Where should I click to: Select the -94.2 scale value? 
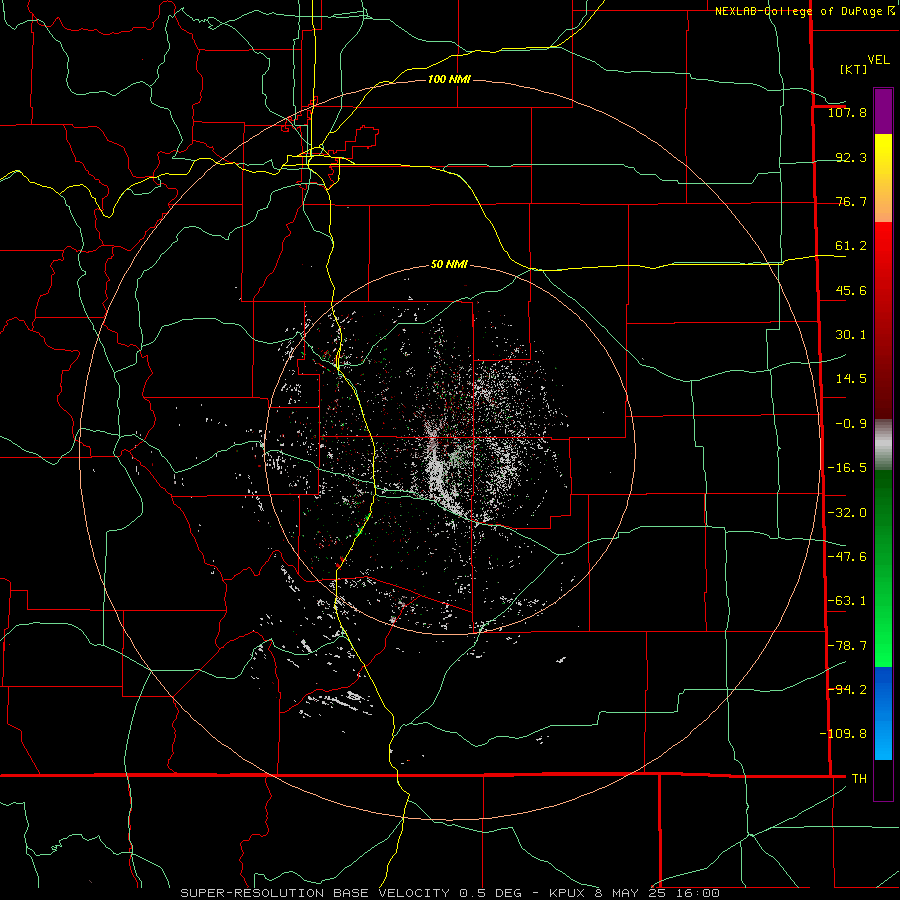[847, 689]
